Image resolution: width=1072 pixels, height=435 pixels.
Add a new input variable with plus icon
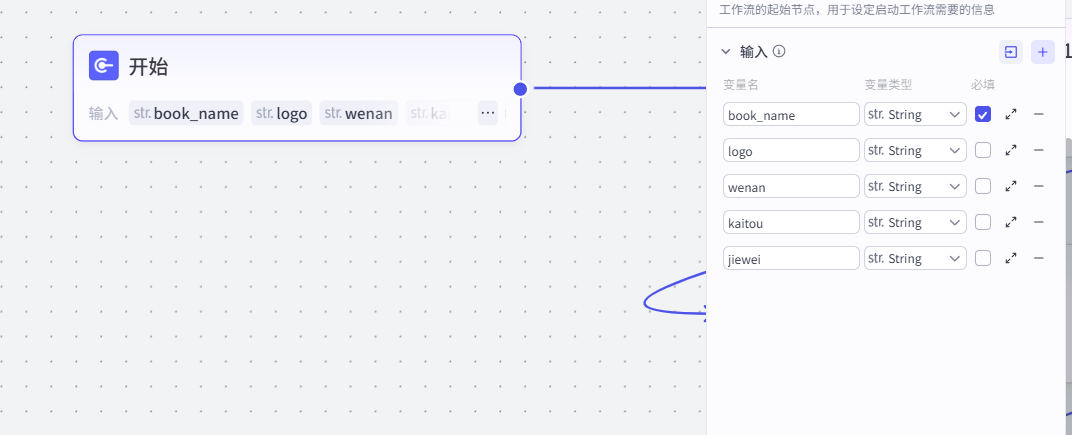tap(1042, 52)
